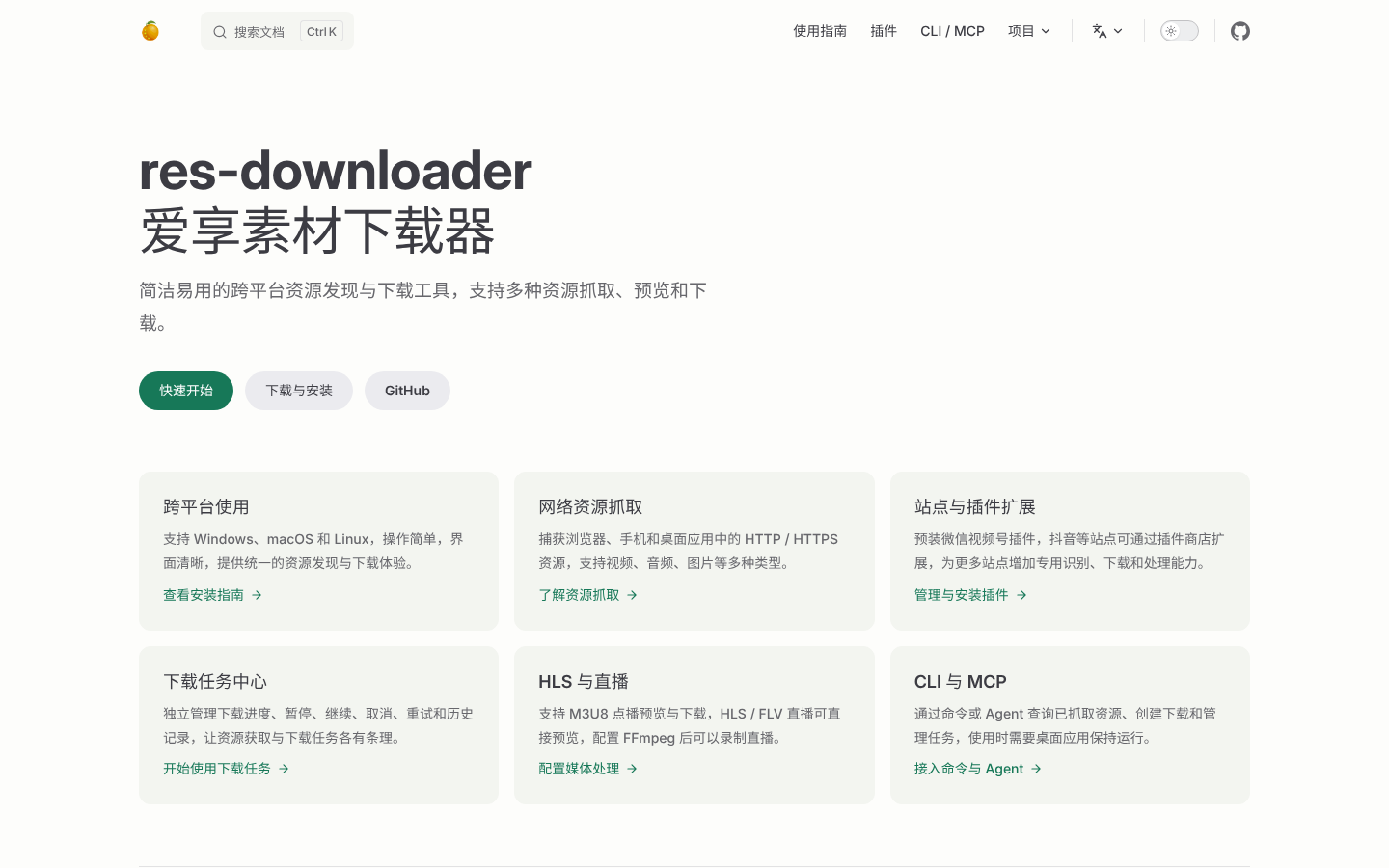Click the magnifier search icon
Image resolution: width=1389 pixels, height=868 pixels.
click(x=220, y=32)
